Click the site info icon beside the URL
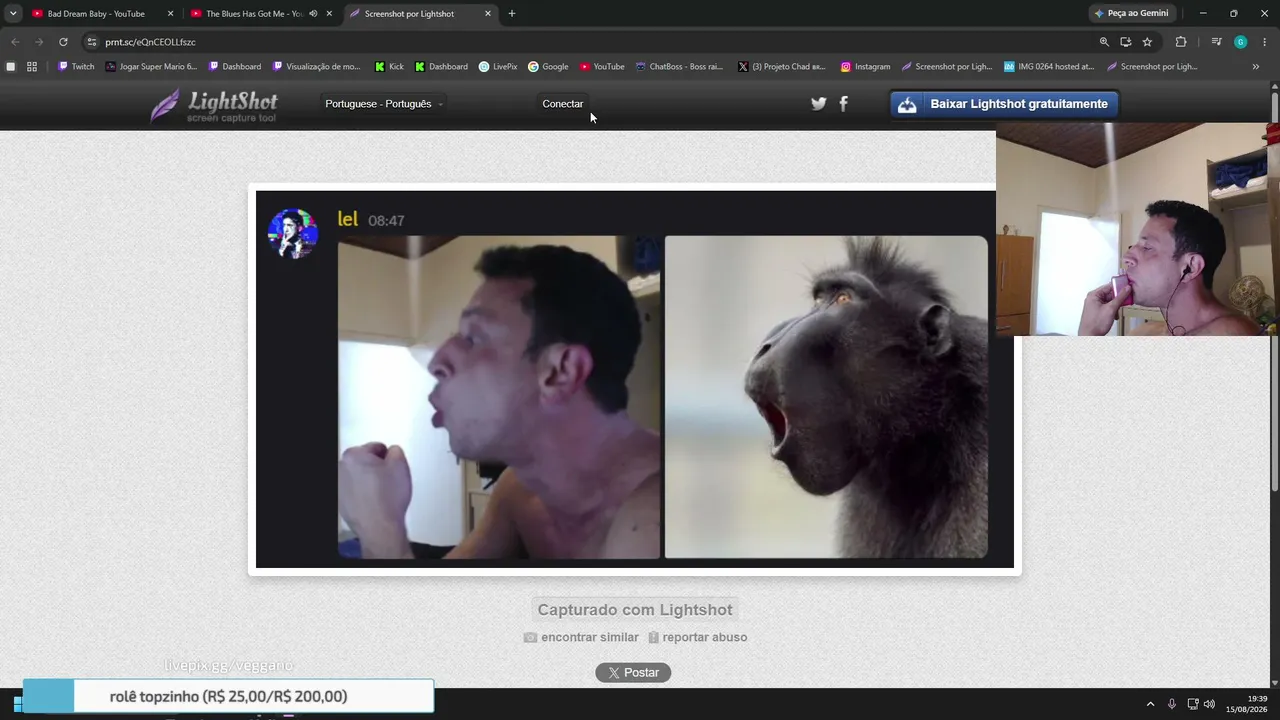Image resolution: width=1280 pixels, height=720 pixels. [x=92, y=42]
